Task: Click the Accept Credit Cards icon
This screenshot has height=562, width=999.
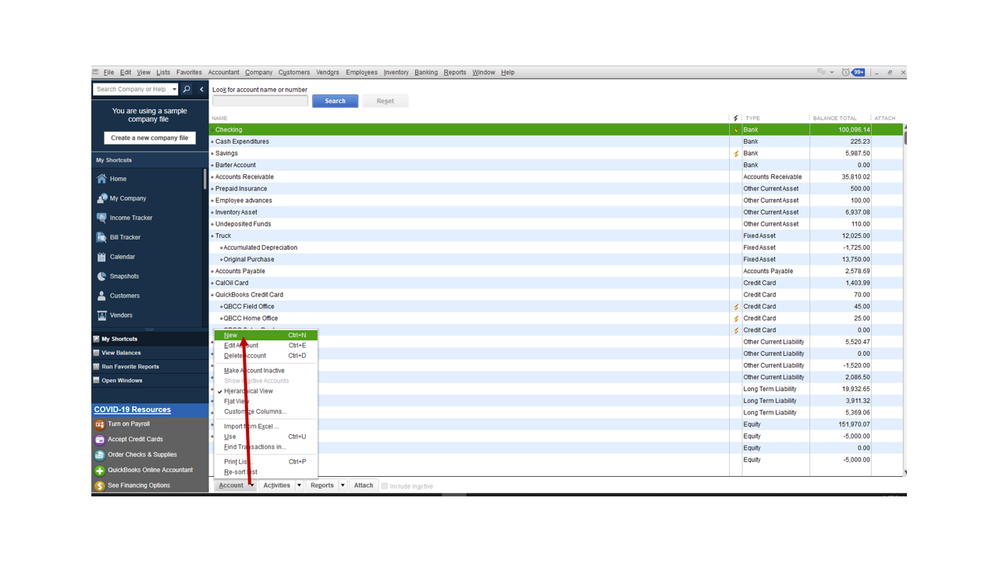Action: click(x=99, y=439)
